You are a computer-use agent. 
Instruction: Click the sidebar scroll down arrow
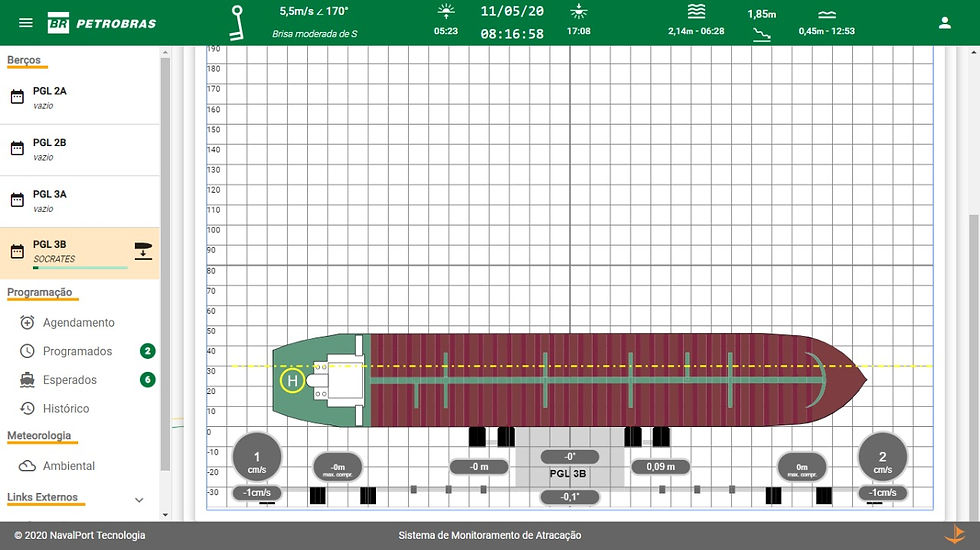(x=165, y=514)
